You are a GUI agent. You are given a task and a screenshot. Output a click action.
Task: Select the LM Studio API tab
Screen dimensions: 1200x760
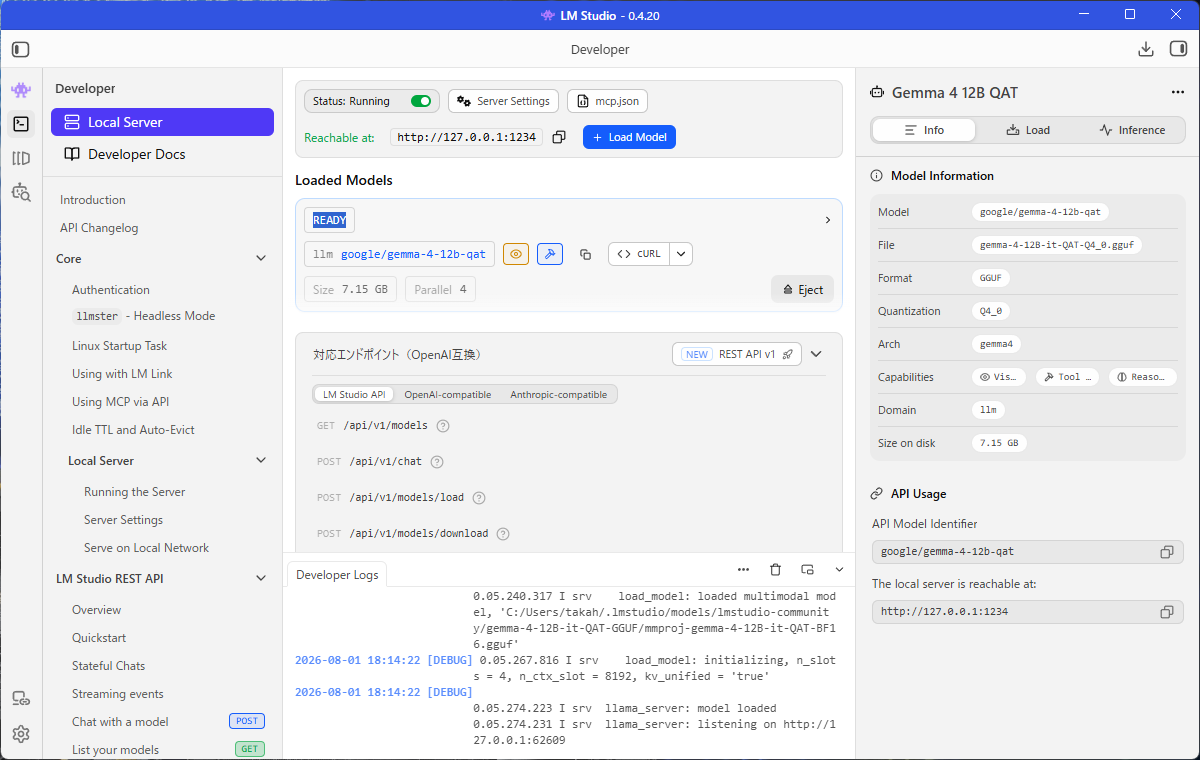click(354, 395)
